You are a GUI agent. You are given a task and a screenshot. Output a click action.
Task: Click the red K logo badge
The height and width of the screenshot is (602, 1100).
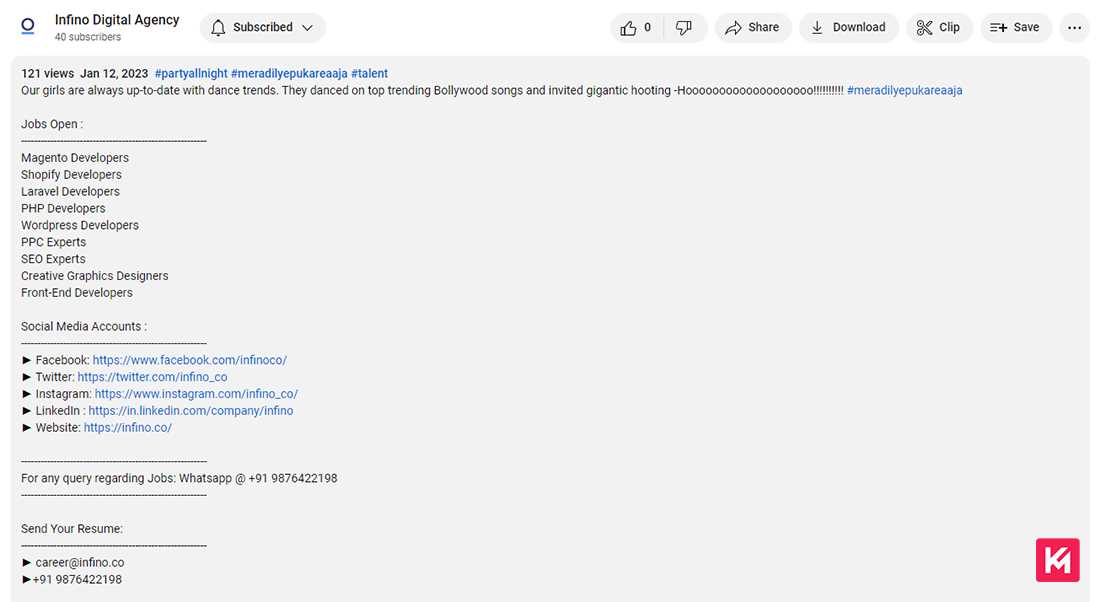[x=1057, y=560]
